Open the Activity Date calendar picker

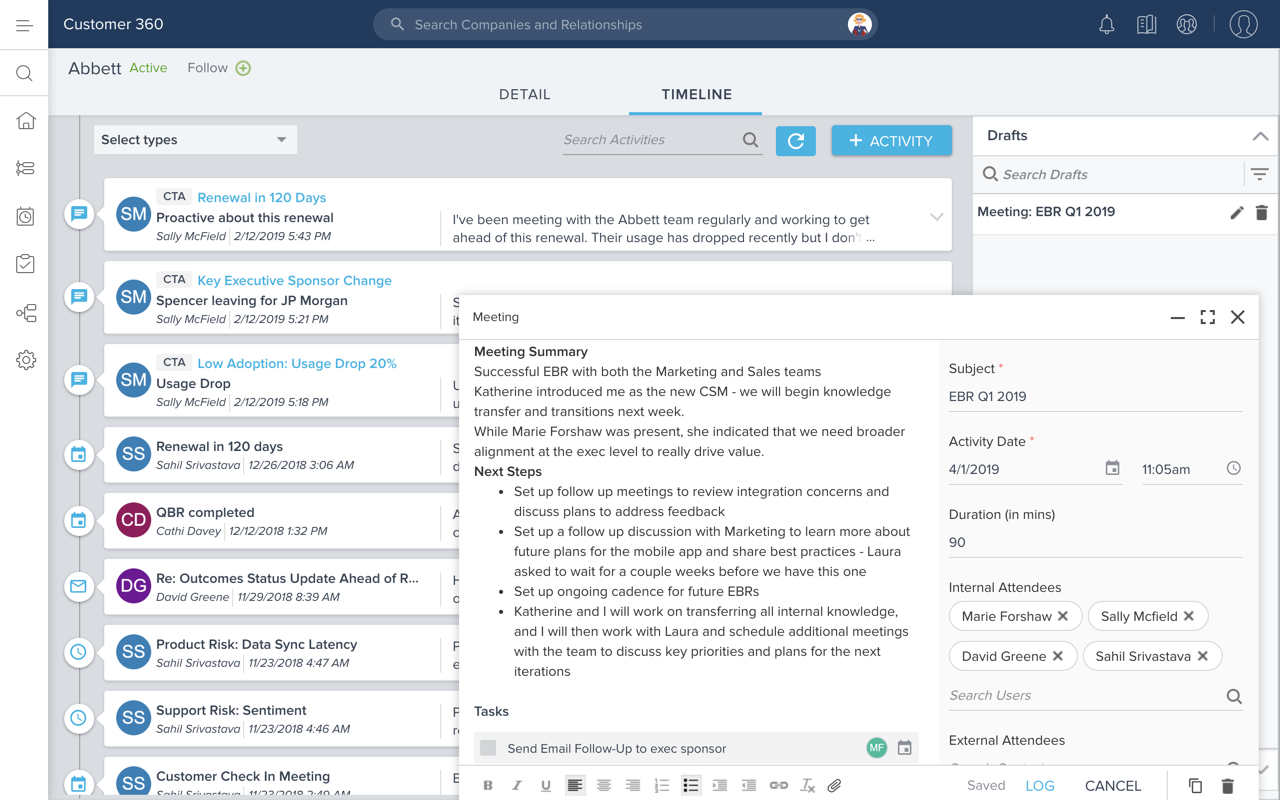(x=1112, y=468)
